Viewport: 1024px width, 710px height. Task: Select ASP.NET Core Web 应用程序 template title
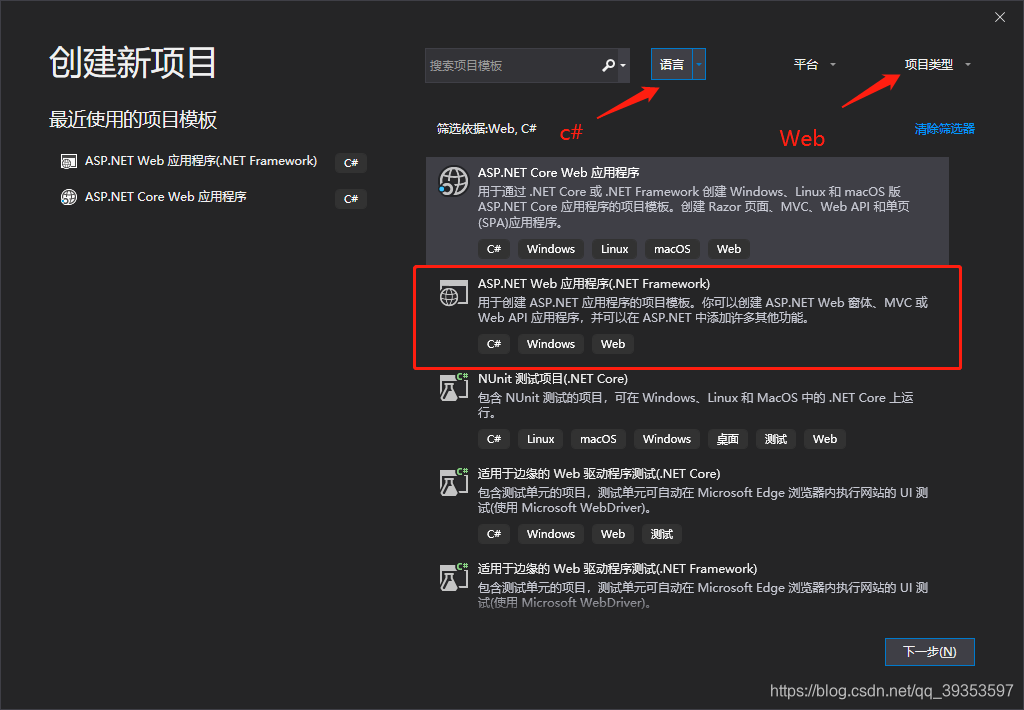pos(558,172)
